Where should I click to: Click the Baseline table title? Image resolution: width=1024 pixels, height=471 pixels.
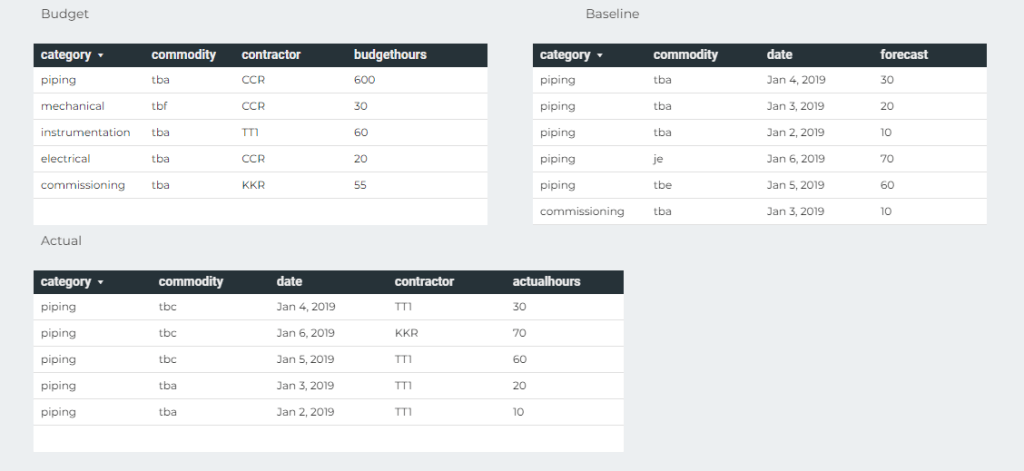tap(612, 14)
